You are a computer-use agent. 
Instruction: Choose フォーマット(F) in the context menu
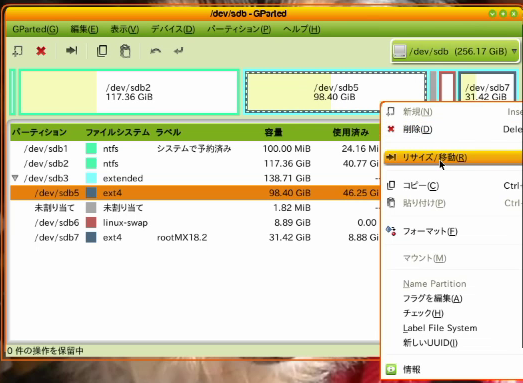[454, 231]
